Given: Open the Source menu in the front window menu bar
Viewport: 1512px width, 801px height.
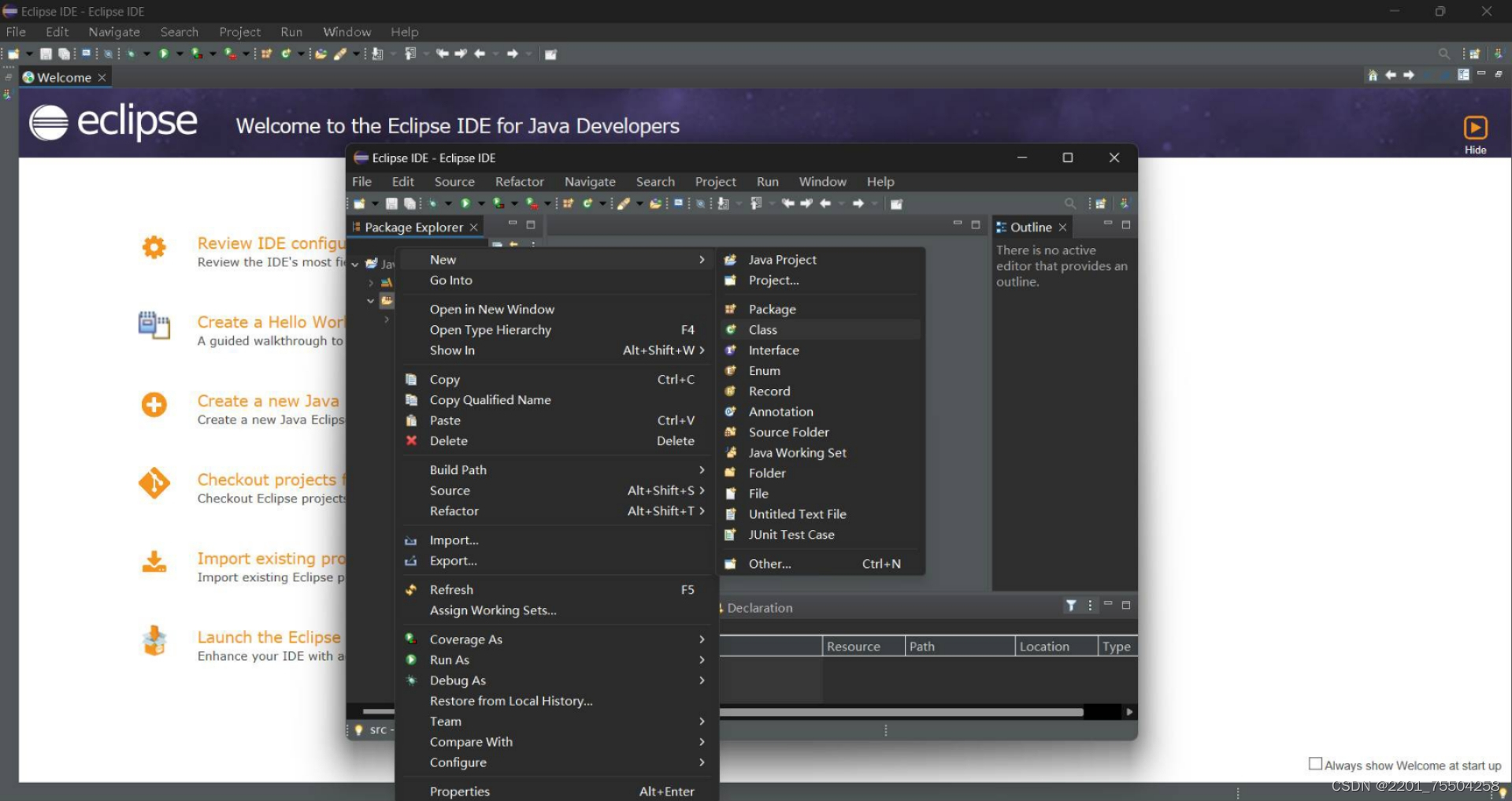Looking at the screenshot, I should [454, 181].
